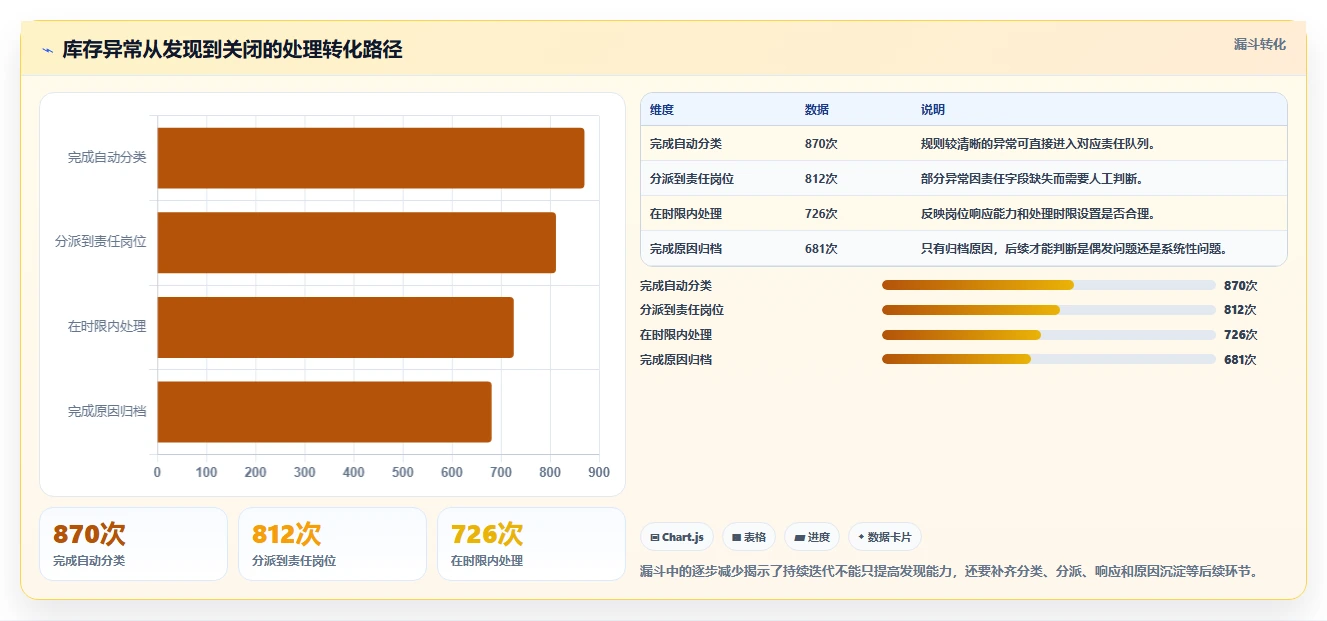Click the 在时限内处理 chart bar
The height and width of the screenshot is (621, 1327).
pos(336,327)
